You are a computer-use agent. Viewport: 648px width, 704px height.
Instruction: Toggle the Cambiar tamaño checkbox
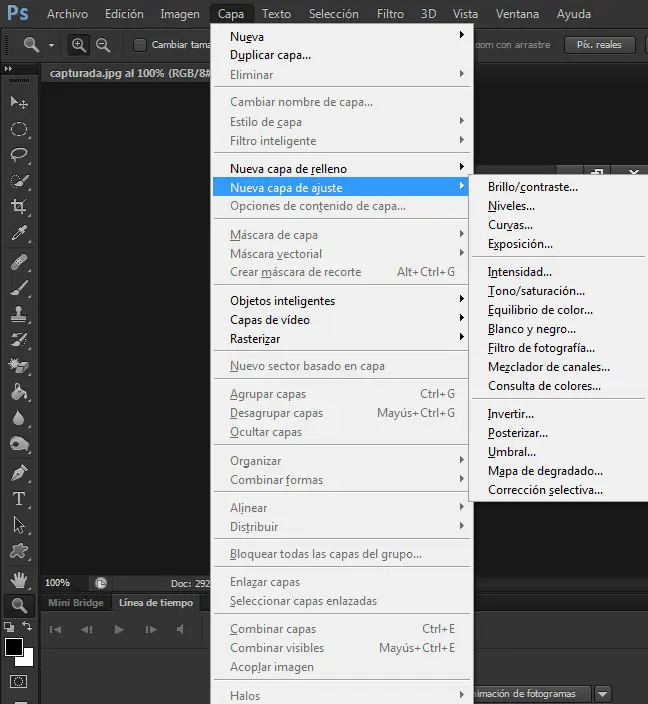pyautogui.click(x=140, y=45)
